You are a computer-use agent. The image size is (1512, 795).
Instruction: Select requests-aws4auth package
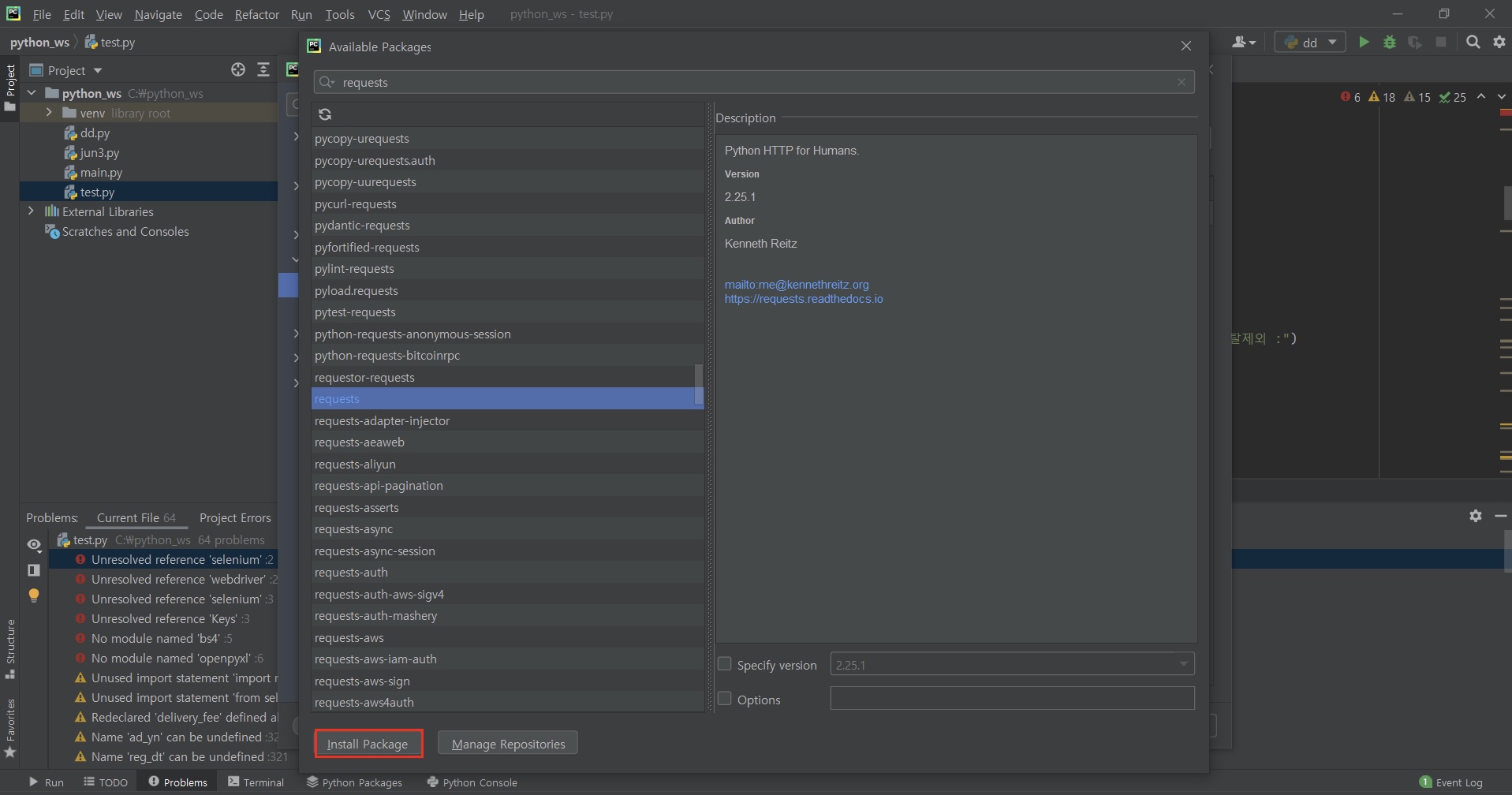[x=507, y=702]
